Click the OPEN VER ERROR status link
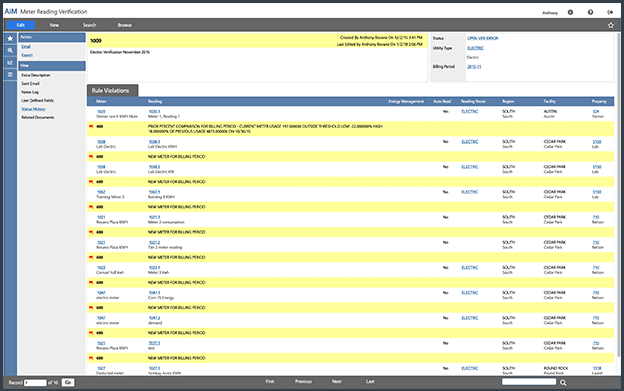The height and width of the screenshot is (391, 624). [x=482, y=38]
